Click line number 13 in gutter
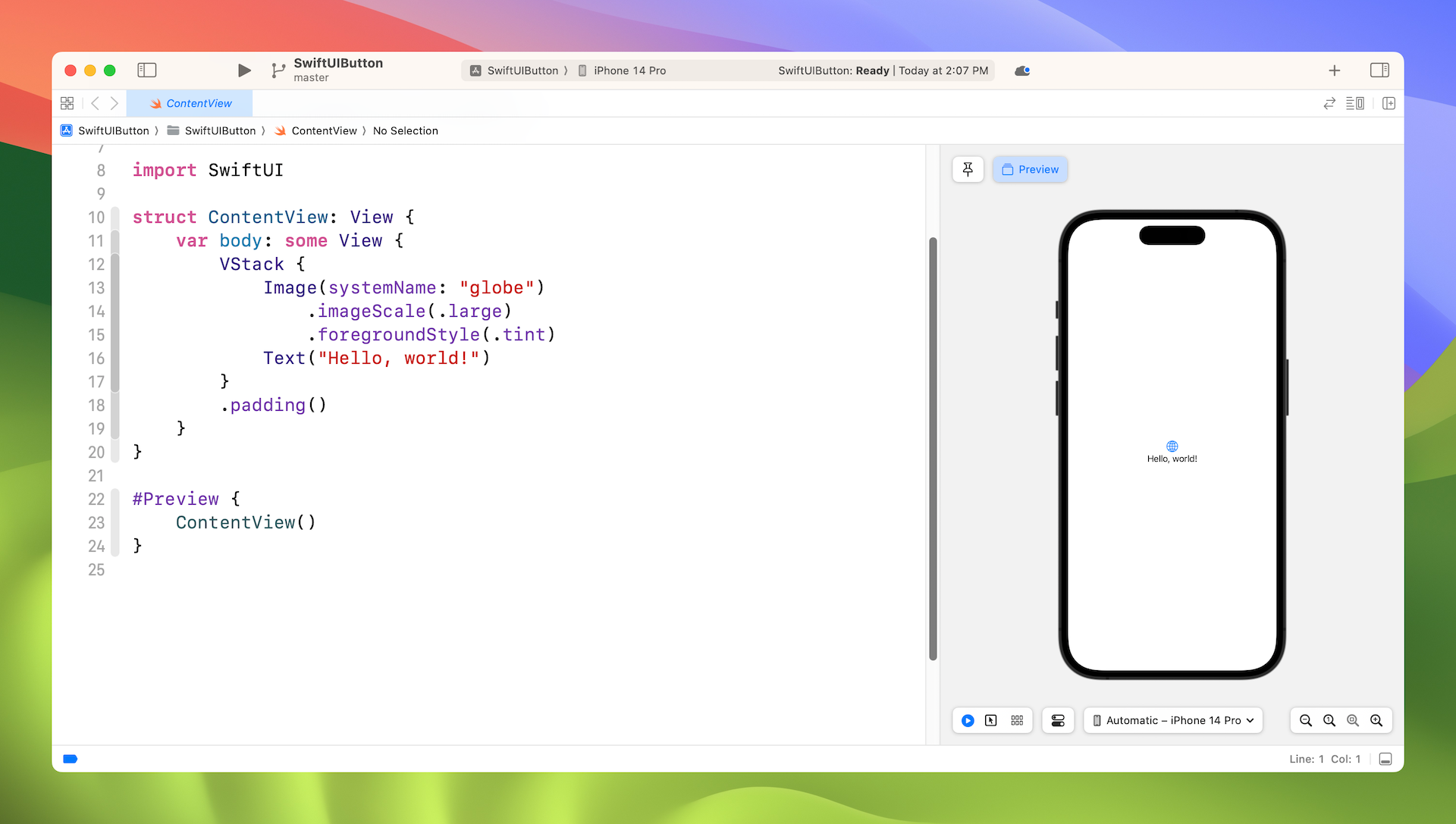The width and height of the screenshot is (1456, 824). click(96, 288)
